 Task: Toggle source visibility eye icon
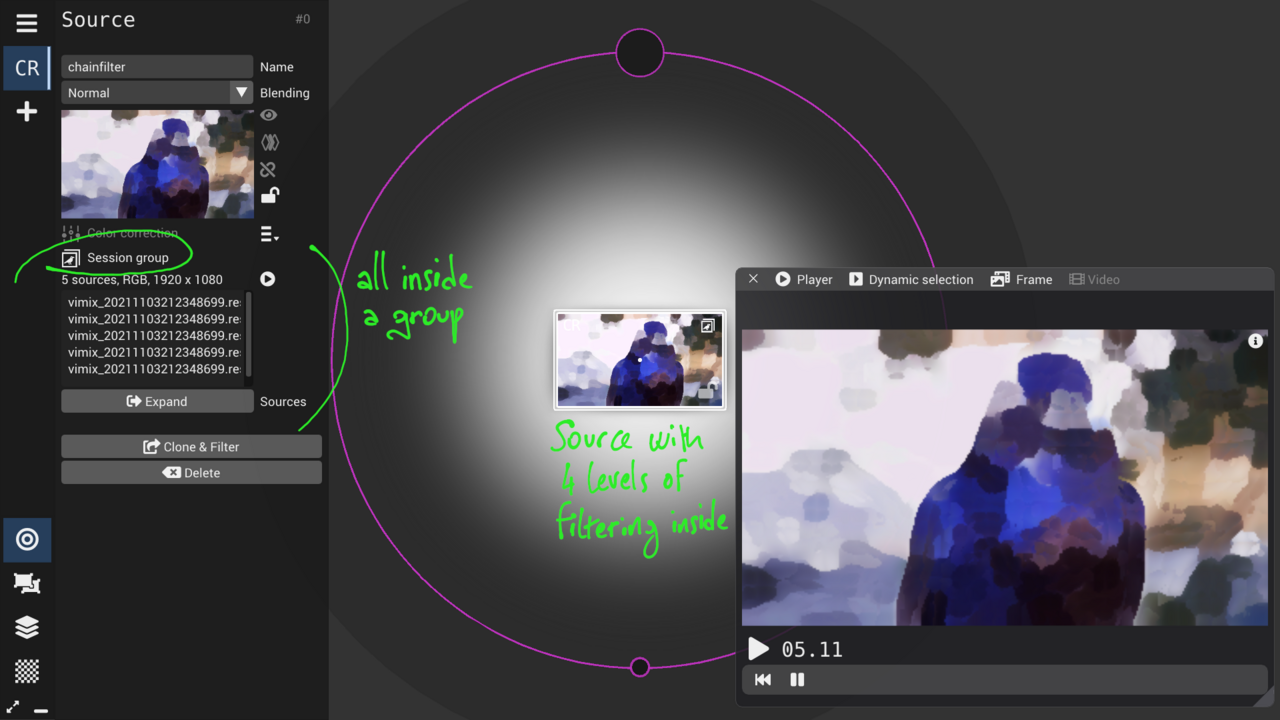(268, 116)
